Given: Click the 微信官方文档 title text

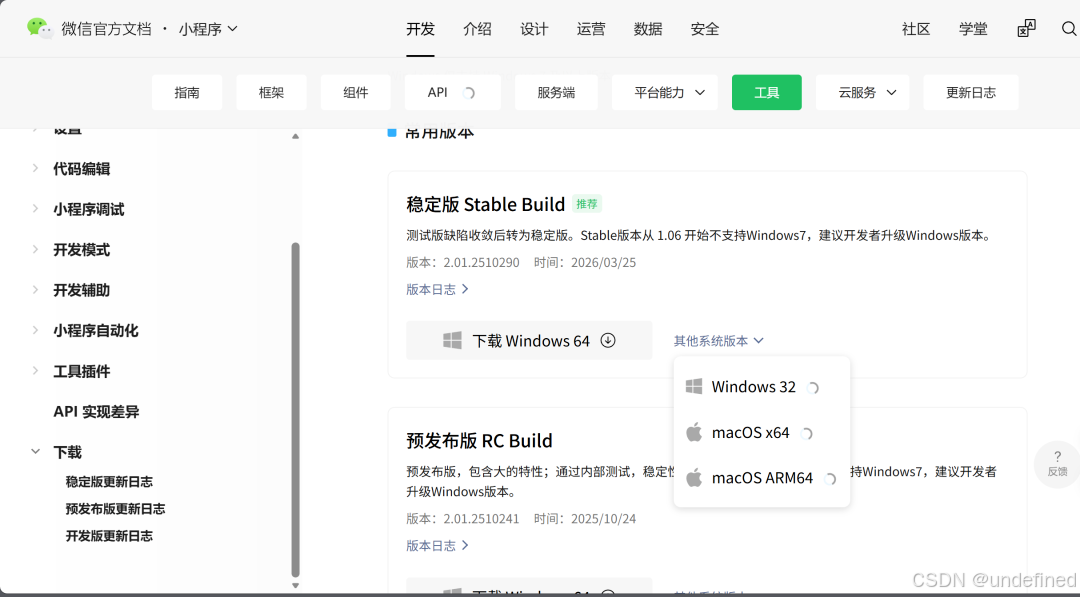Looking at the screenshot, I should 106,29.
